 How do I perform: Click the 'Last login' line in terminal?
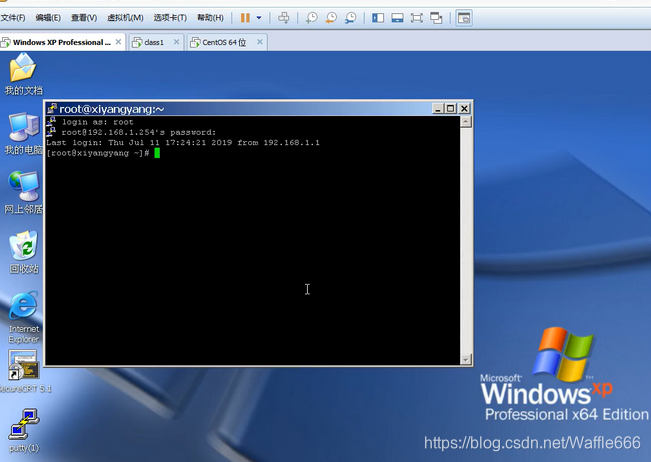coord(183,143)
